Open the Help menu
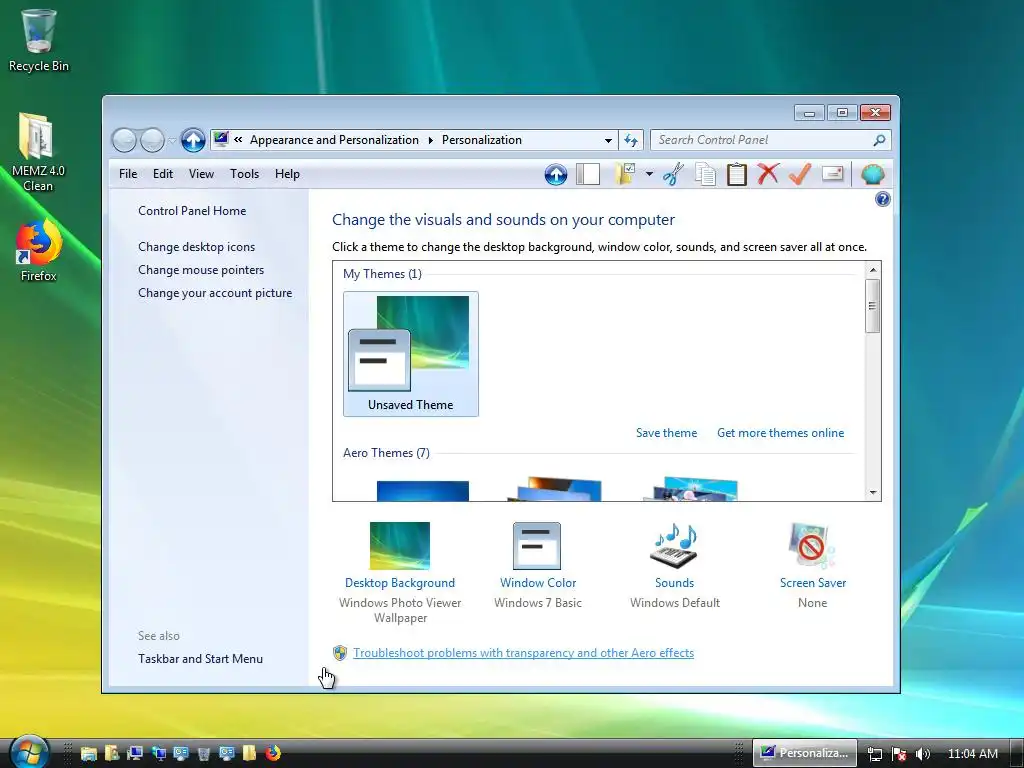1024x768 pixels. 287,174
